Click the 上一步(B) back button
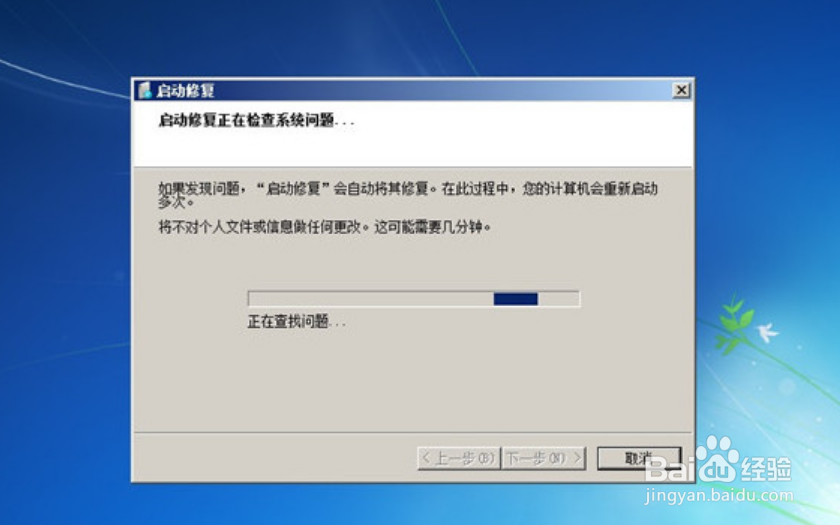 (459, 459)
